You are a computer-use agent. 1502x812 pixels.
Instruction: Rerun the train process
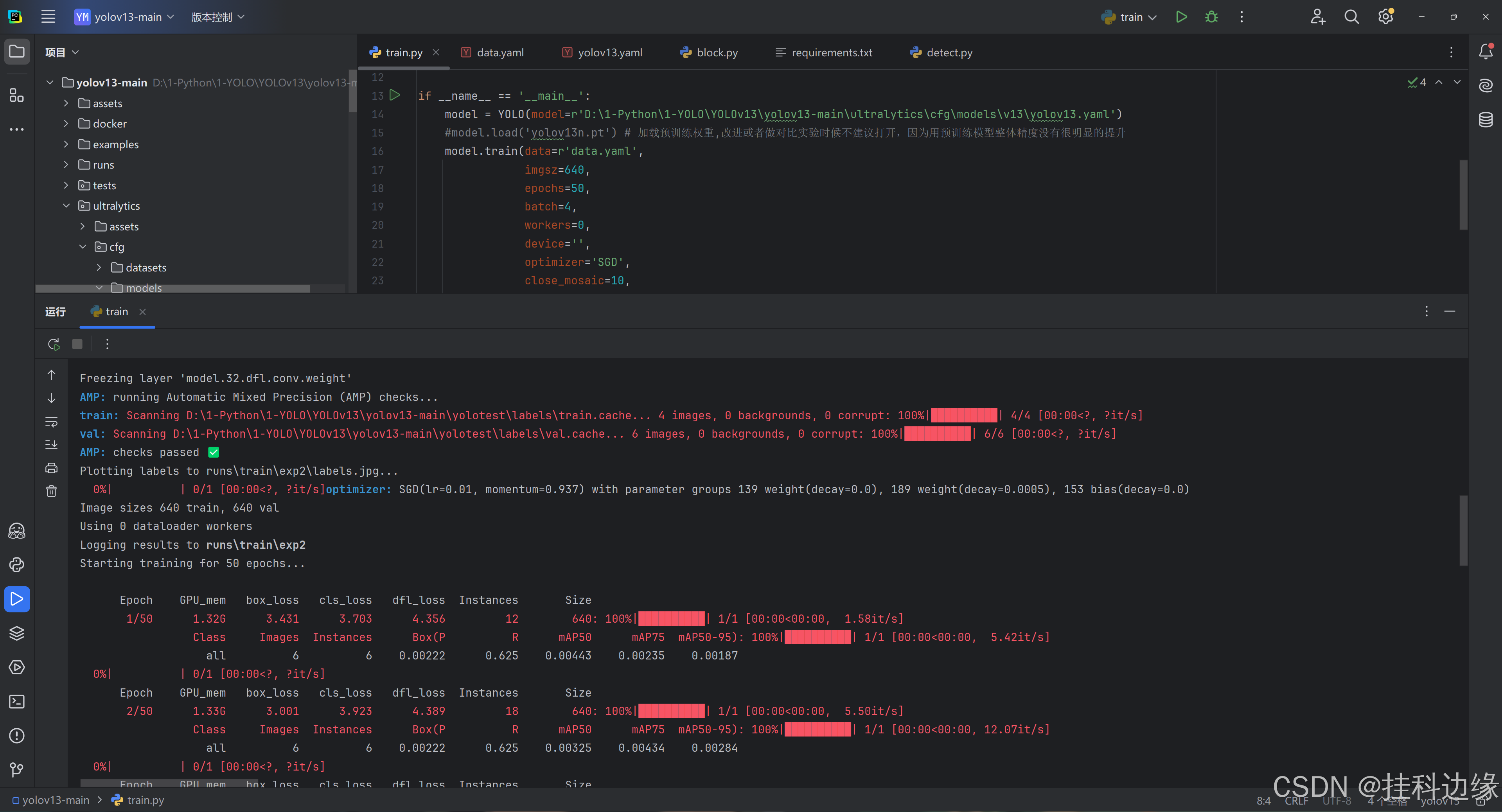54,344
